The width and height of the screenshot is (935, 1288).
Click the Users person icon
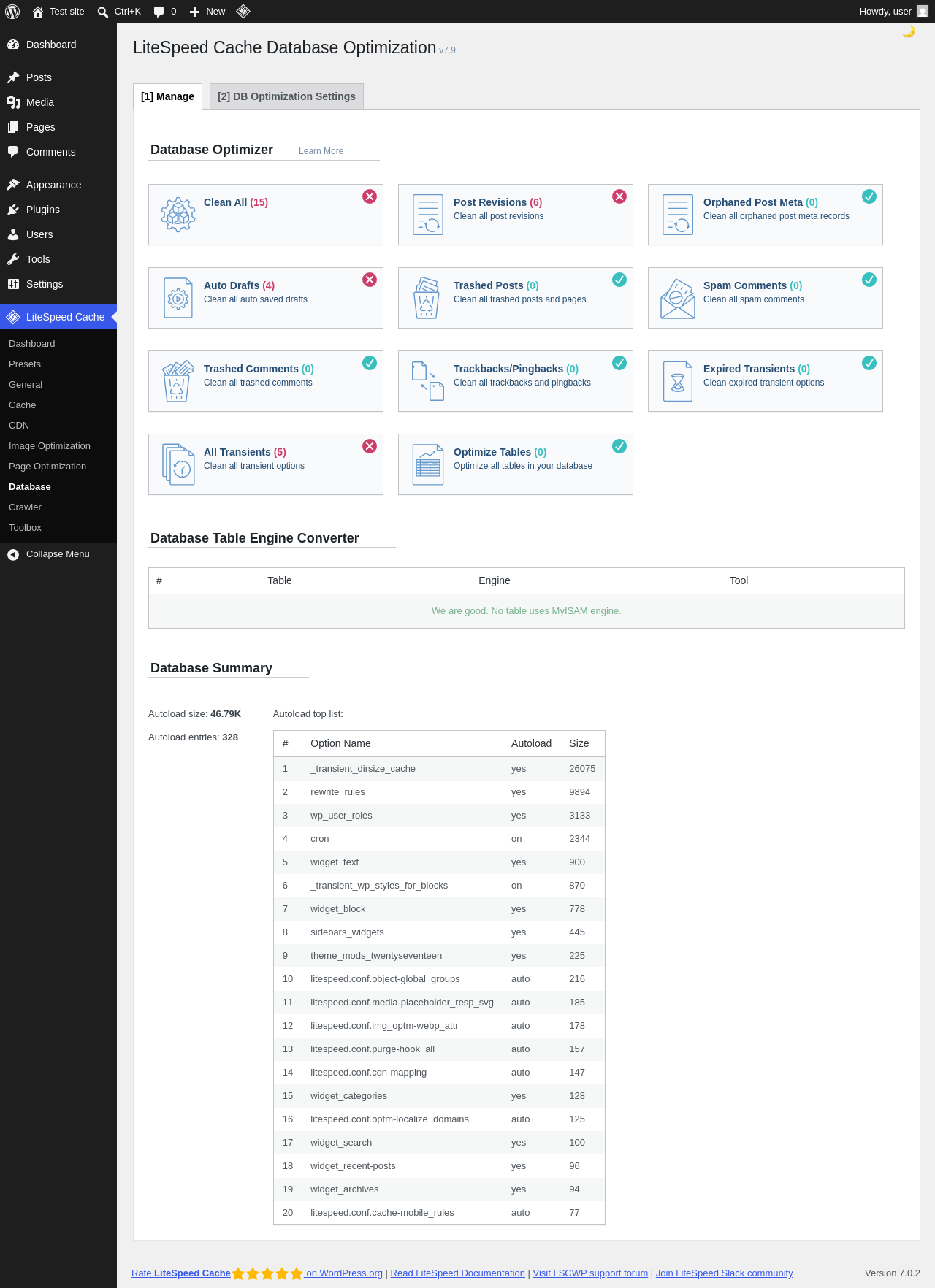tap(13, 234)
